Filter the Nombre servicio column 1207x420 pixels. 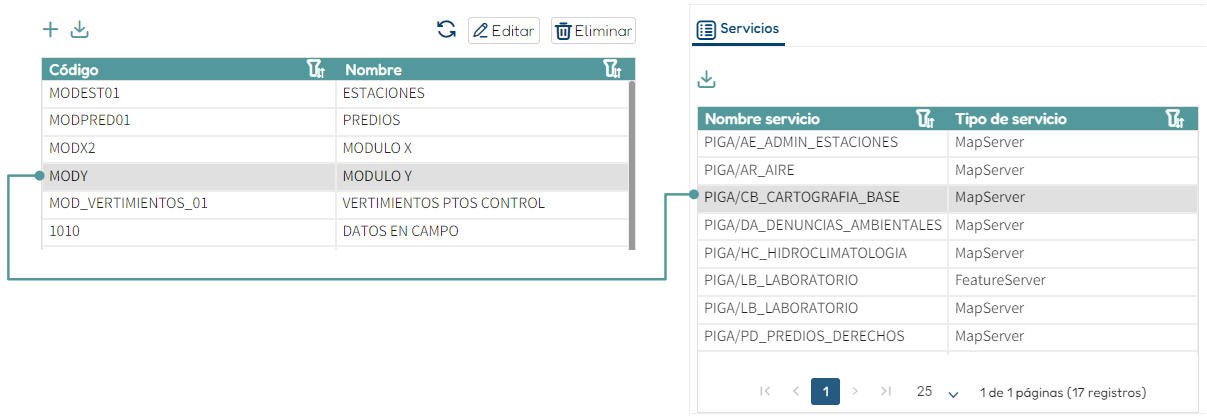coord(926,119)
